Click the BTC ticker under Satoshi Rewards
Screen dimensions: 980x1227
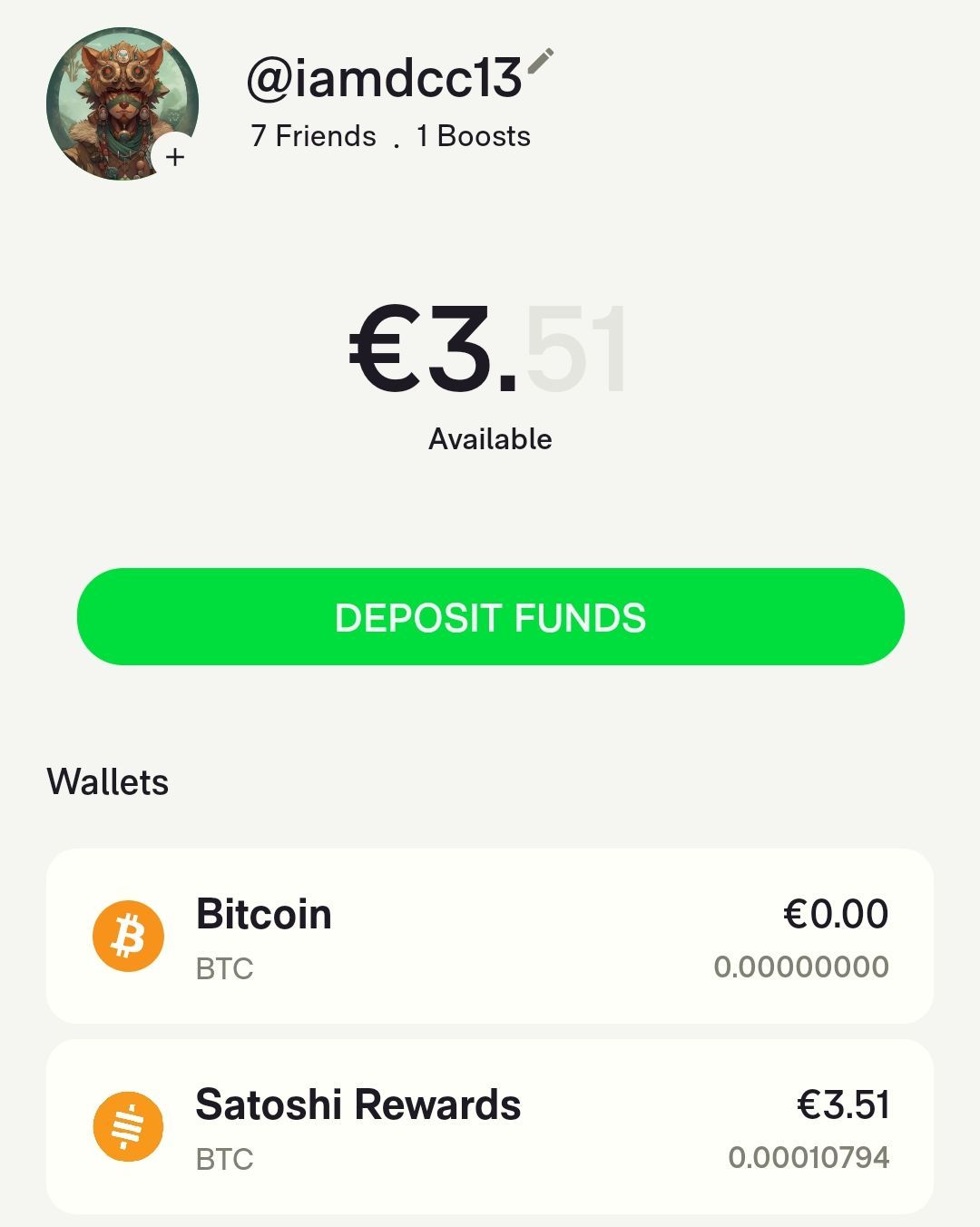pos(224,1160)
